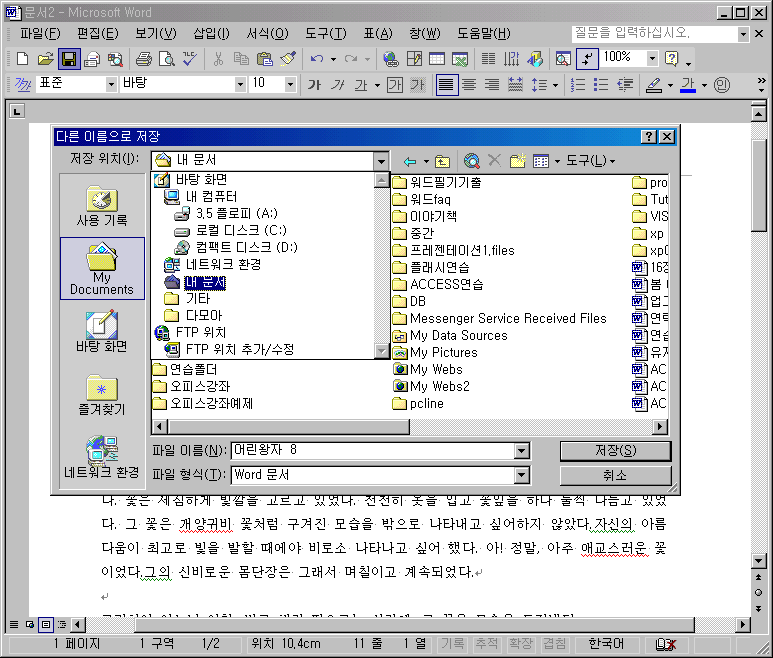Click the Insert Table icon
Image resolution: width=773 pixels, height=658 pixels.
click(x=437, y=59)
